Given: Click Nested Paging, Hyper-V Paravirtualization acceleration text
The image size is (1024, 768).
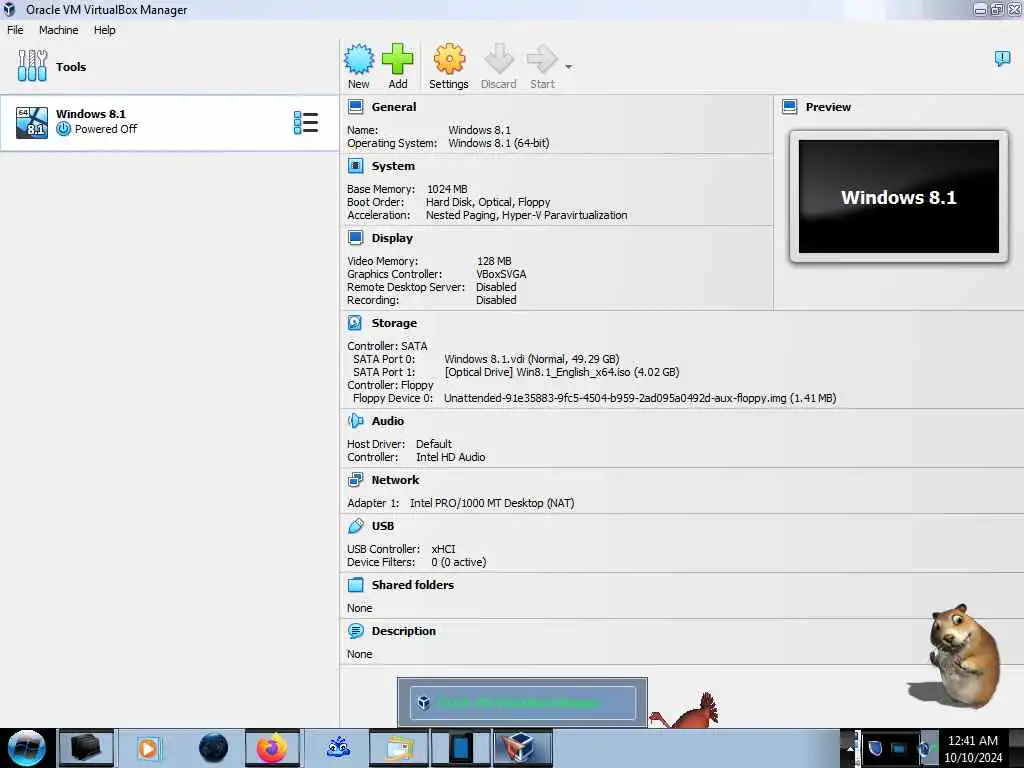Looking at the screenshot, I should click(x=526, y=216).
